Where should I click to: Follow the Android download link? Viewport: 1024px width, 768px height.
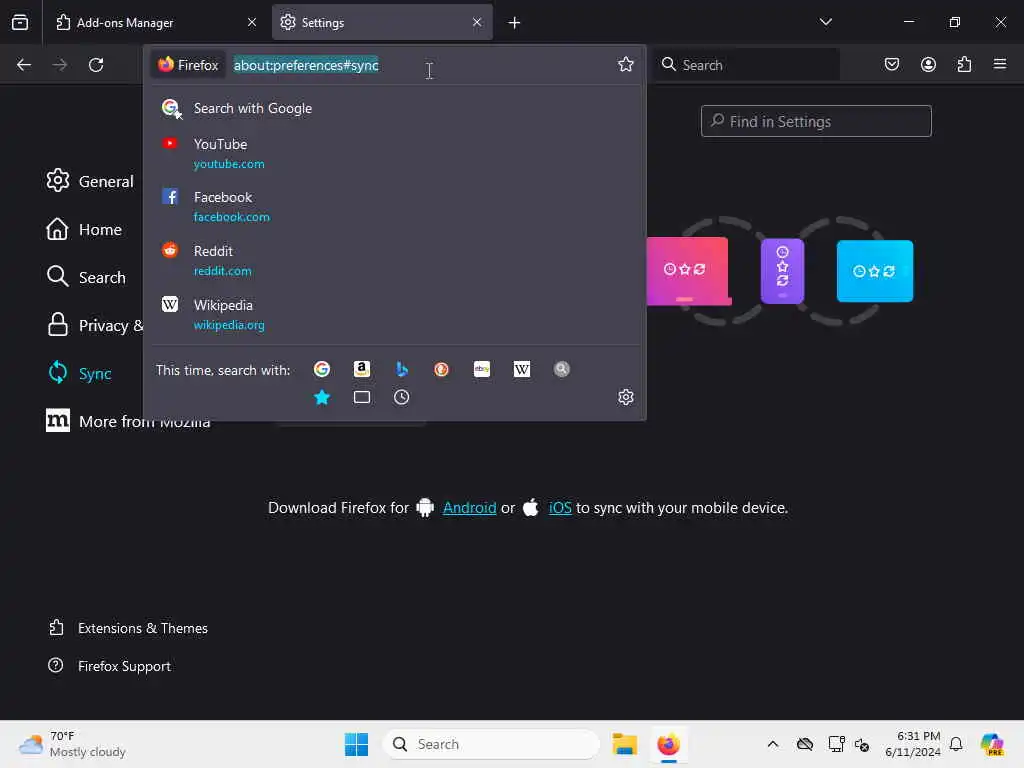tap(470, 507)
